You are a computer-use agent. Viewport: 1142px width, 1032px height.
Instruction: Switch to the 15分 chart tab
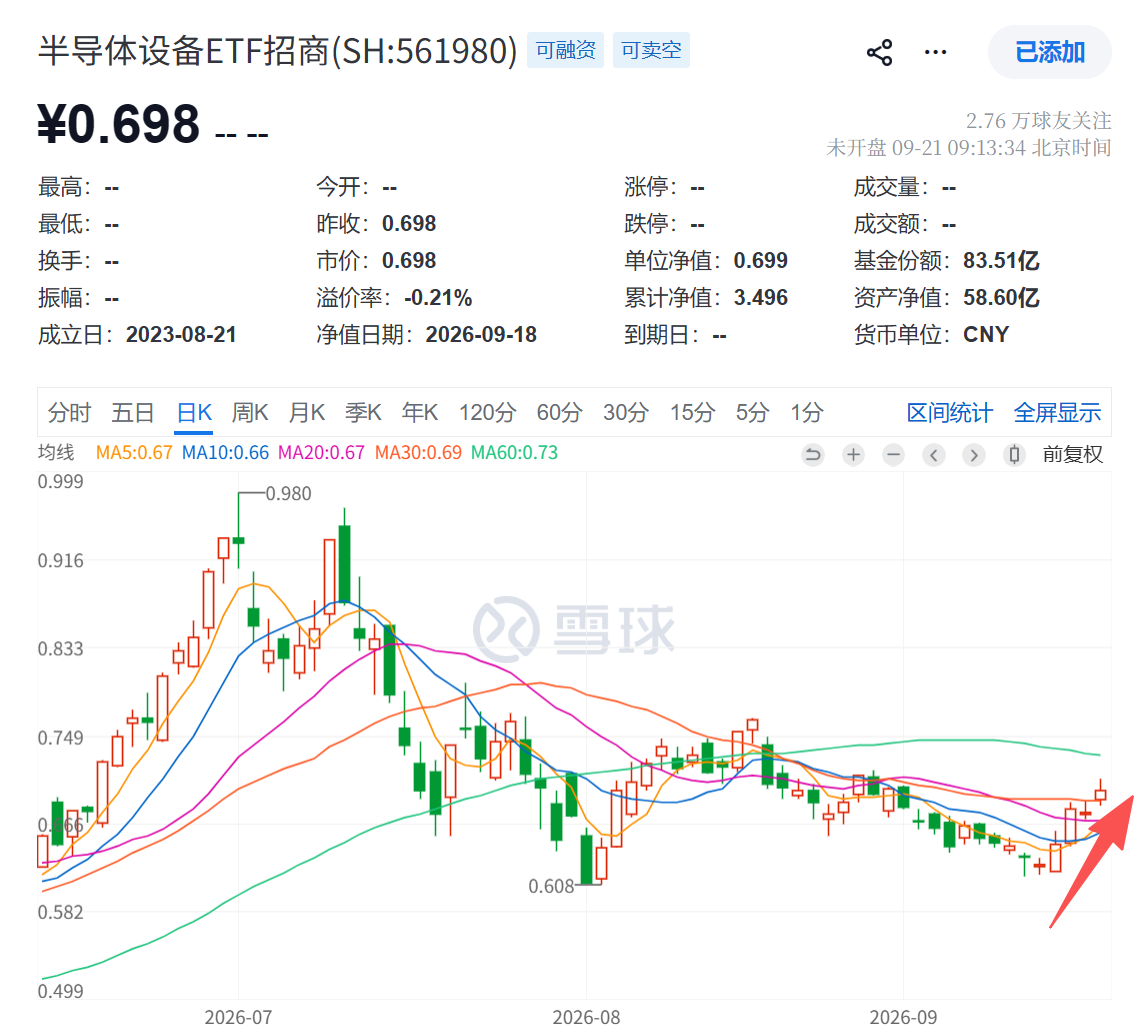(693, 413)
